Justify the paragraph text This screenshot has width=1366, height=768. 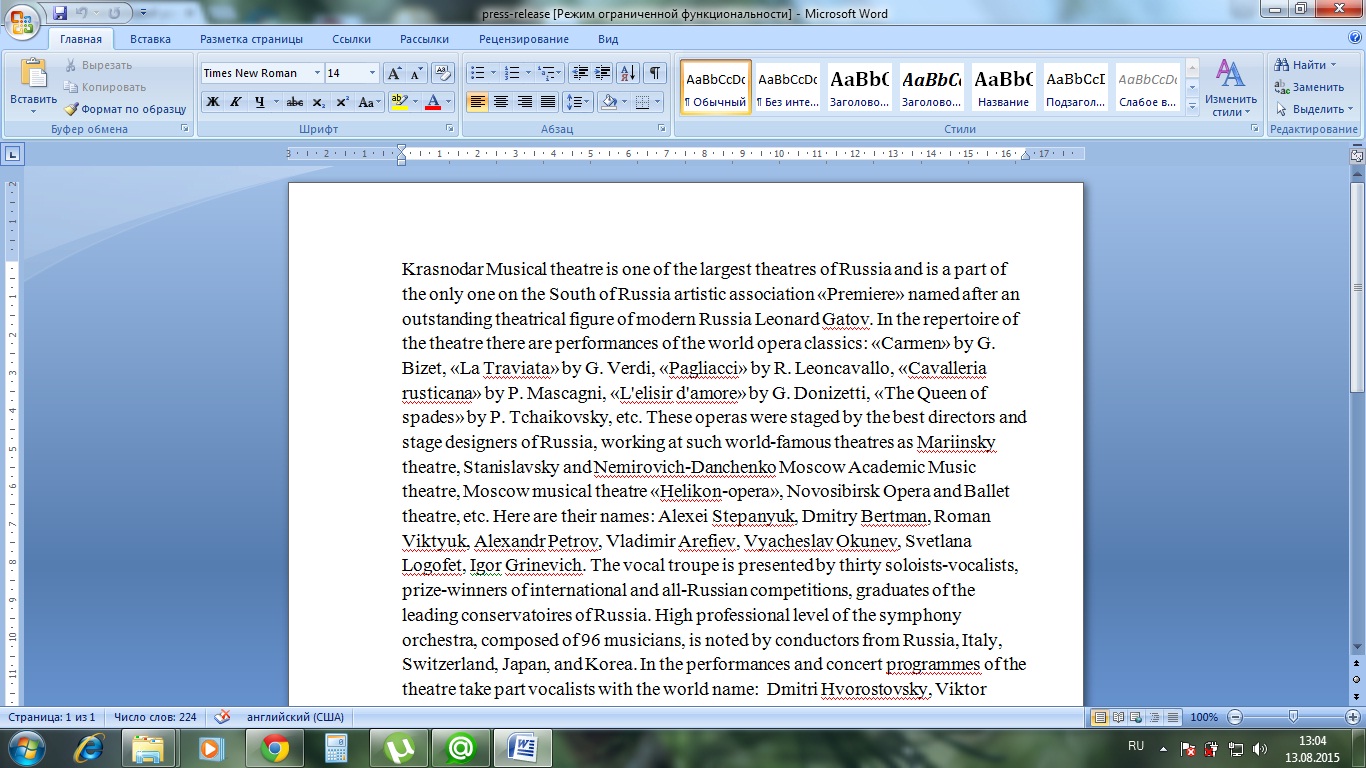click(548, 102)
